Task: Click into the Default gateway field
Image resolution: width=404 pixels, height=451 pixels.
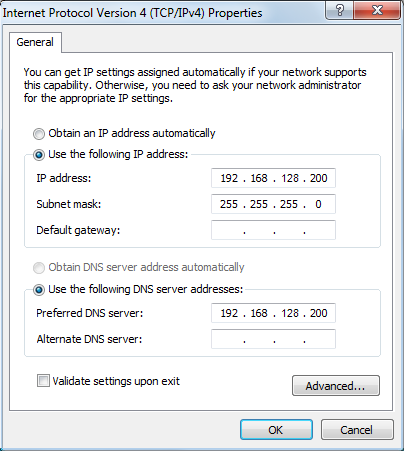Action: (x=273, y=230)
